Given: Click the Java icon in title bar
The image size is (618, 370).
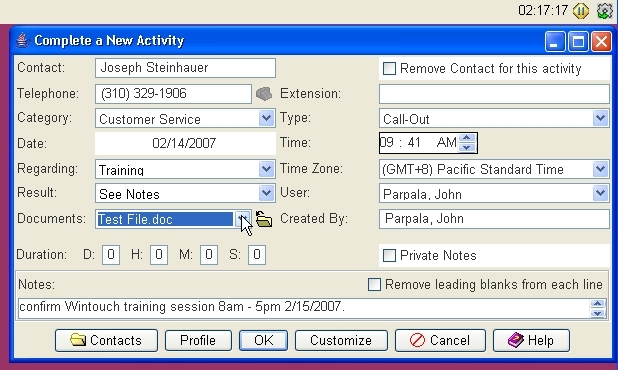Looking at the screenshot, I should coord(22,40).
